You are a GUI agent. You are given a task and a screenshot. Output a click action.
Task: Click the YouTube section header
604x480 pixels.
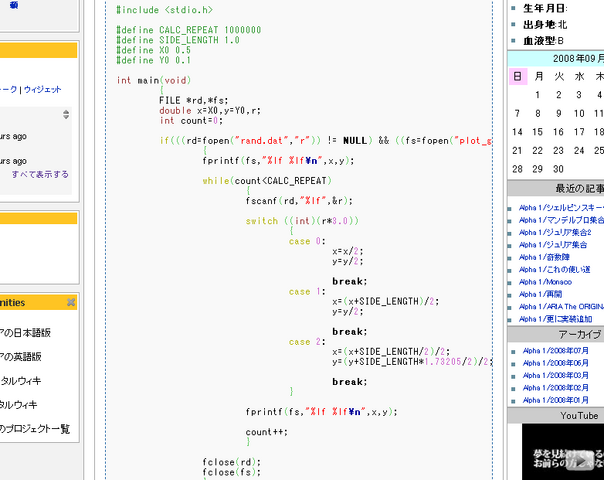point(579,416)
